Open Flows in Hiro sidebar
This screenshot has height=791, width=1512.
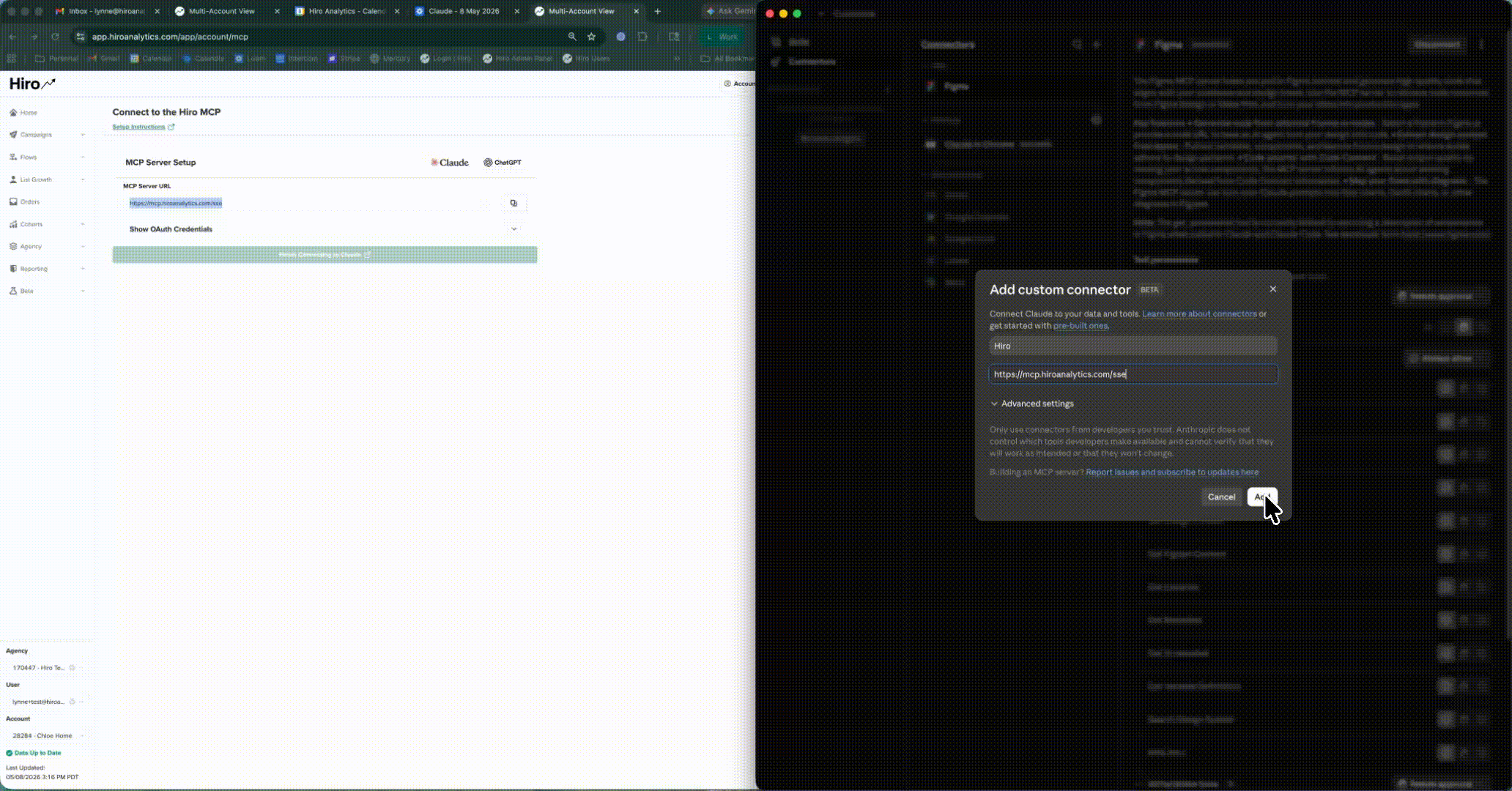coord(28,157)
